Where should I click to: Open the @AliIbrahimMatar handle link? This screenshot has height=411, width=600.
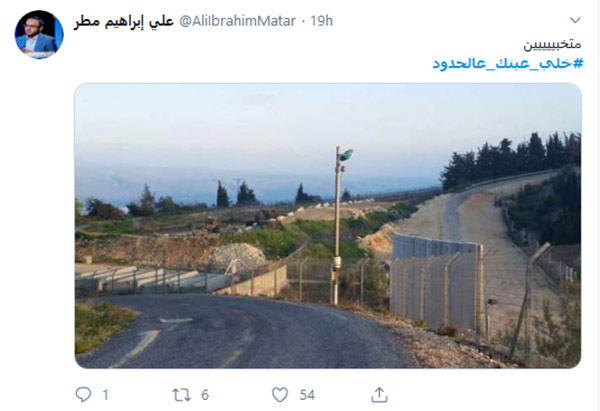click(x=237, y=21)
